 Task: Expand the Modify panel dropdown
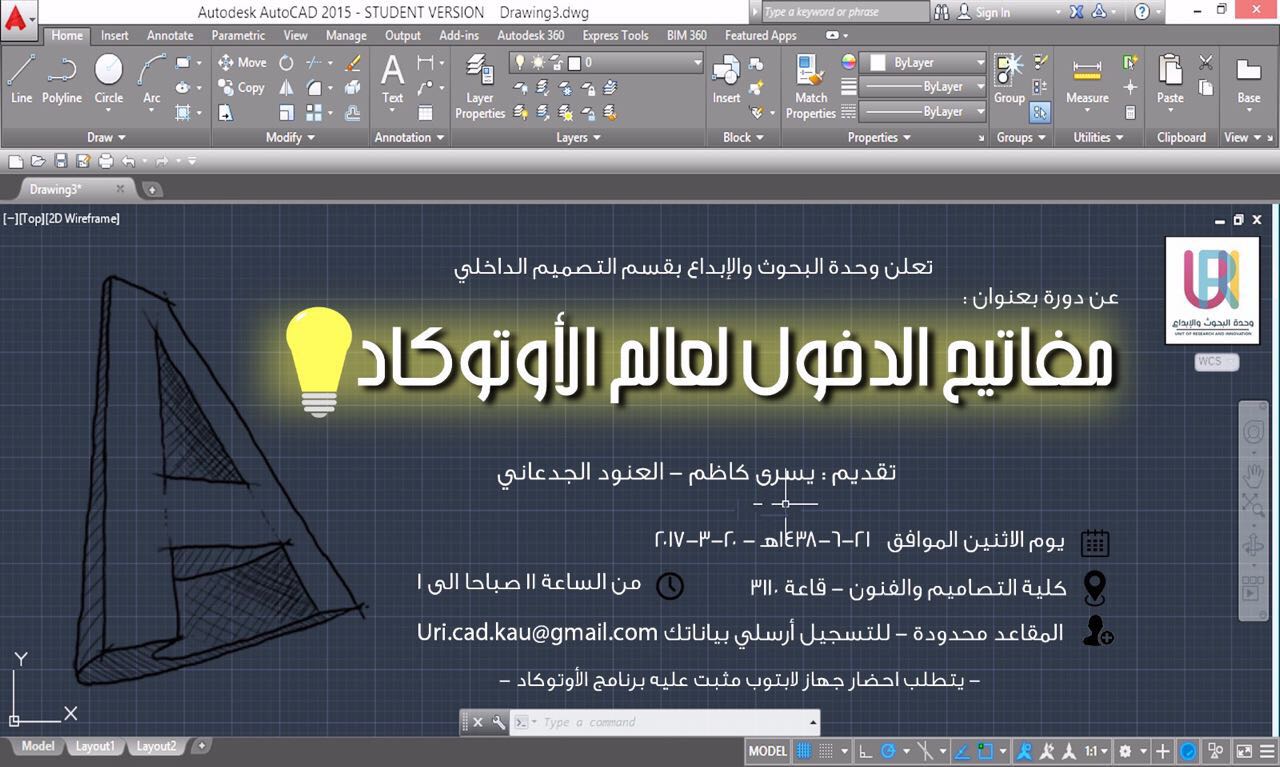(x=290, y=137)
